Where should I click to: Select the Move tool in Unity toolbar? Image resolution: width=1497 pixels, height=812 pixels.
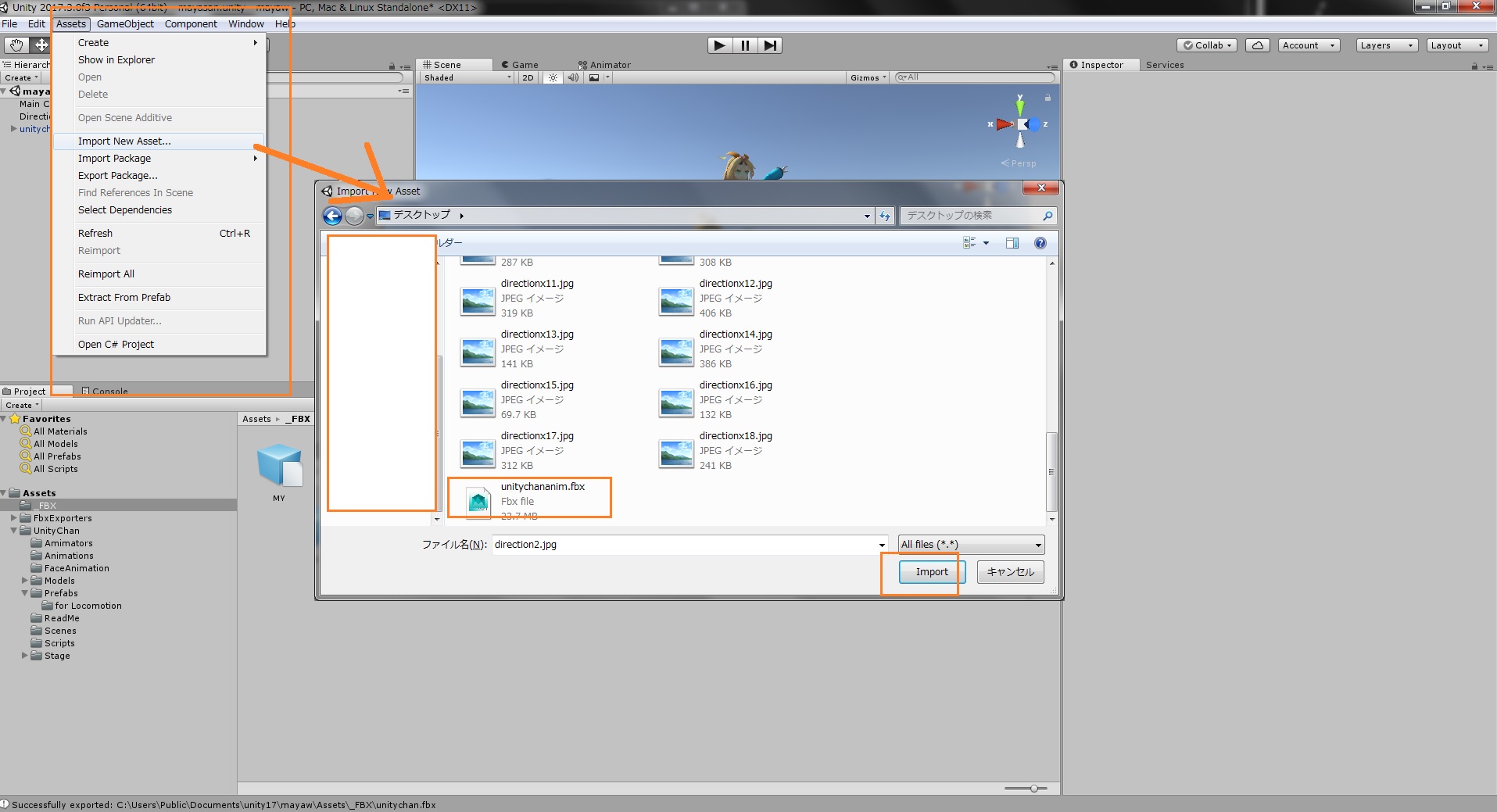point(41,45)
